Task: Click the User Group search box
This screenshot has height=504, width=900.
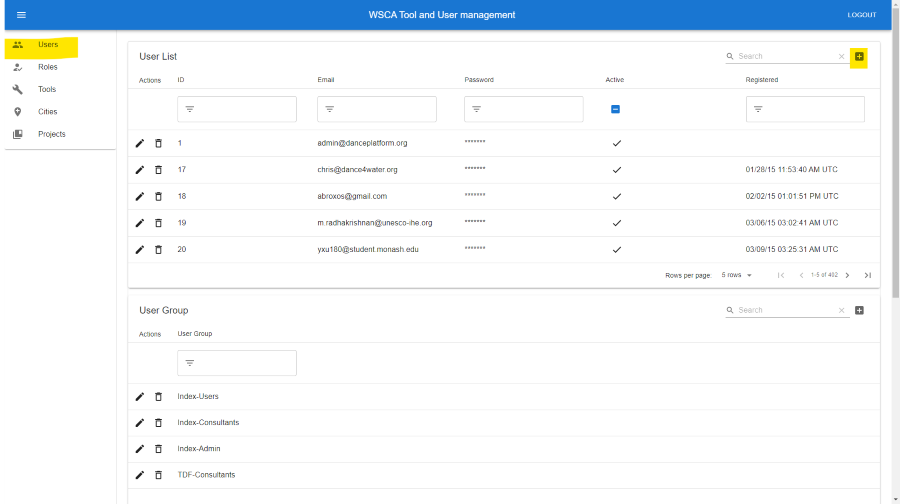Action: [x=784, y=310]
